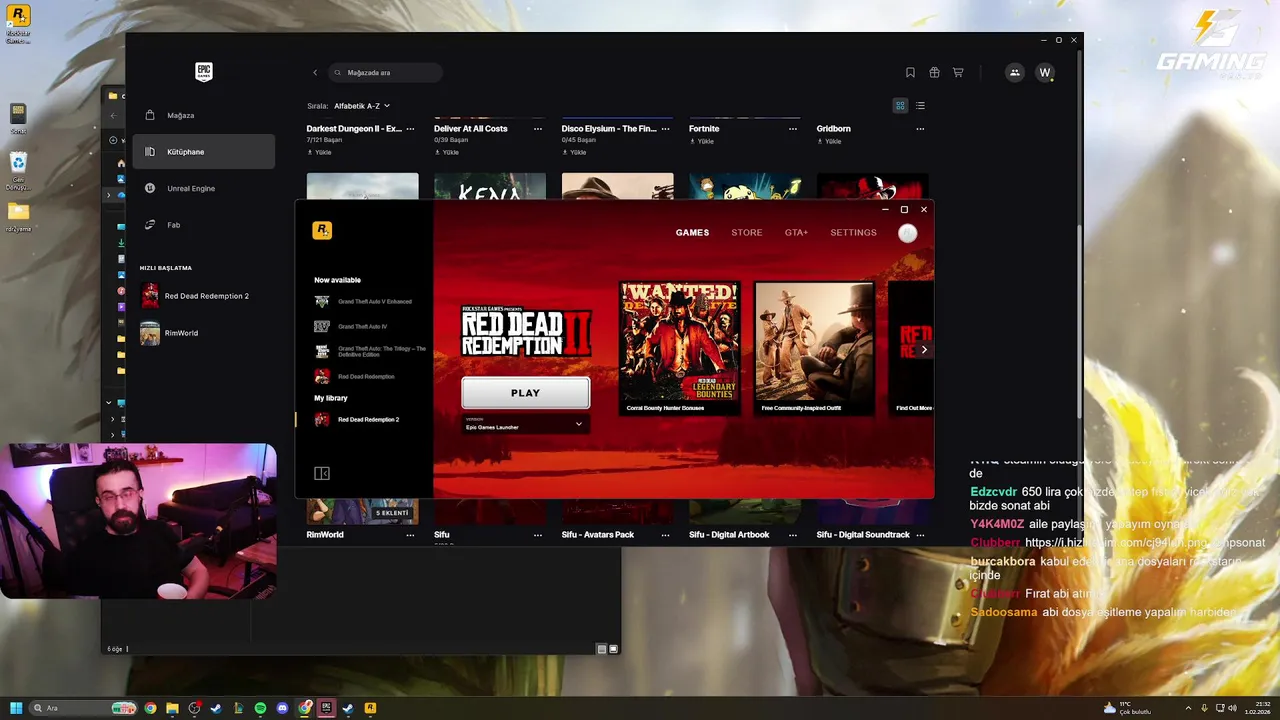Advance news carousel with right arrow
This screenshot has height=720, width=1280.
924,350
